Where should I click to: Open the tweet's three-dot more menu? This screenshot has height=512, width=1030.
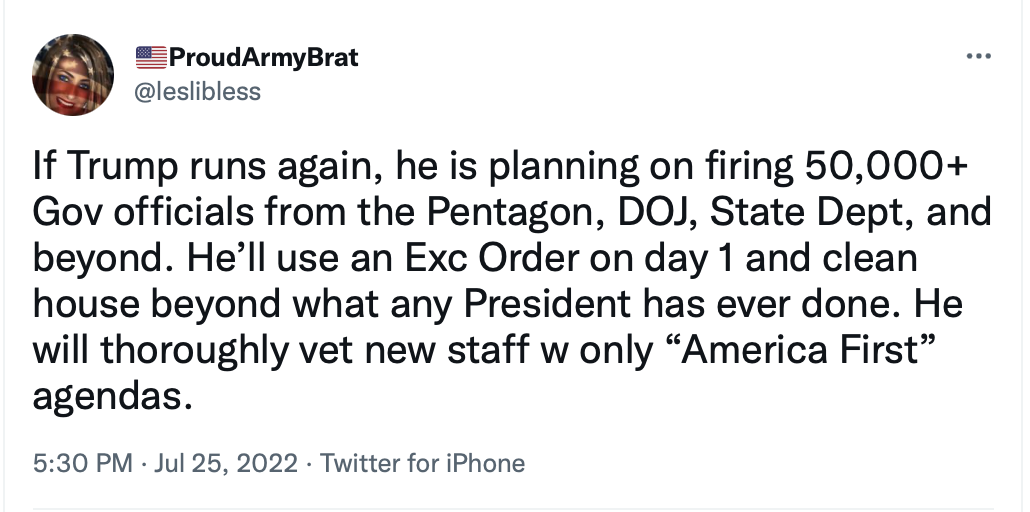point(978,57)
